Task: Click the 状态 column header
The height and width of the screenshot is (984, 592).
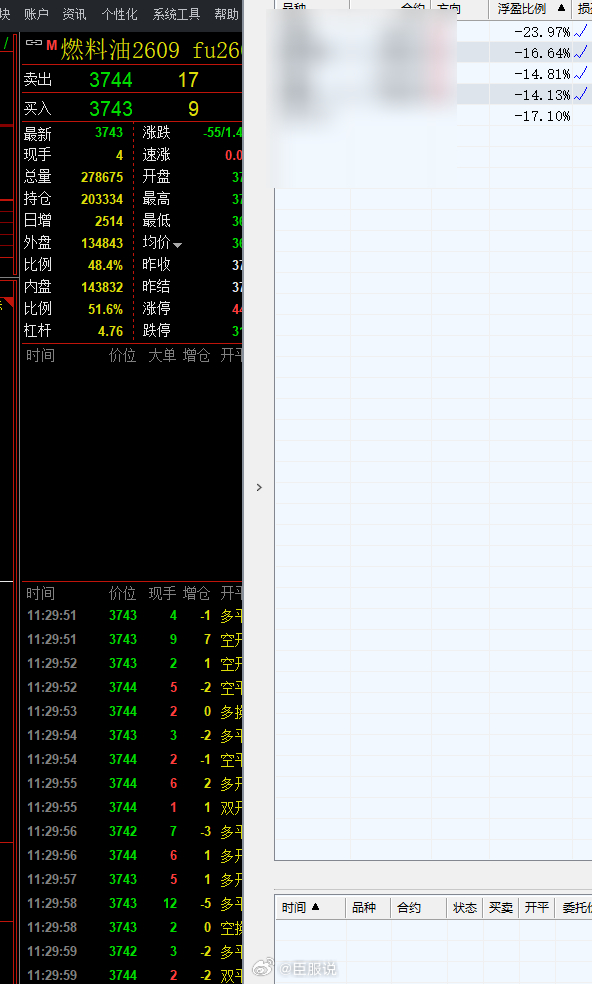Action: click(x=465, y=907)
